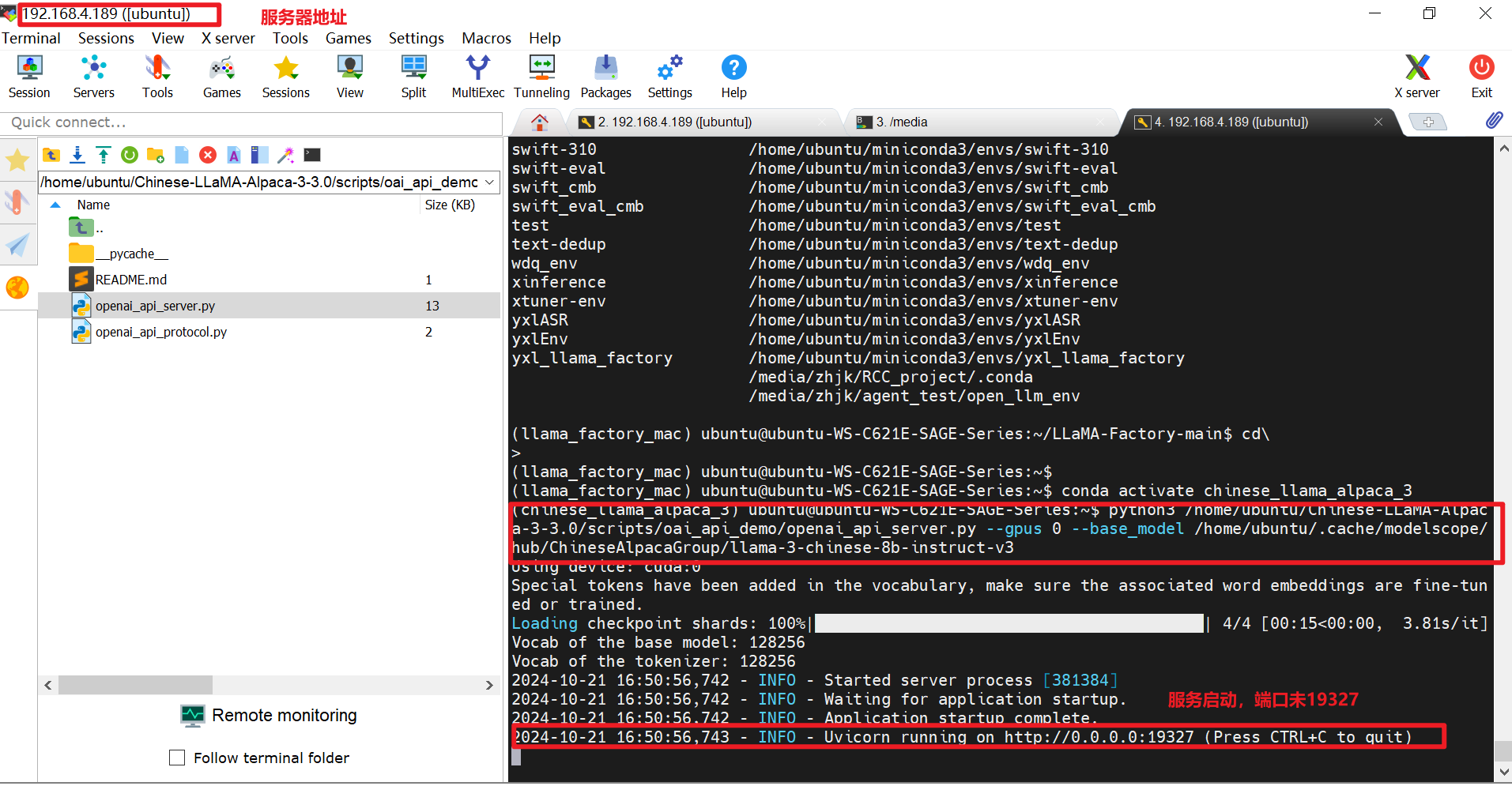Click Remote monitoring button
The image size is (1512, 786).
tap(269, 716)
